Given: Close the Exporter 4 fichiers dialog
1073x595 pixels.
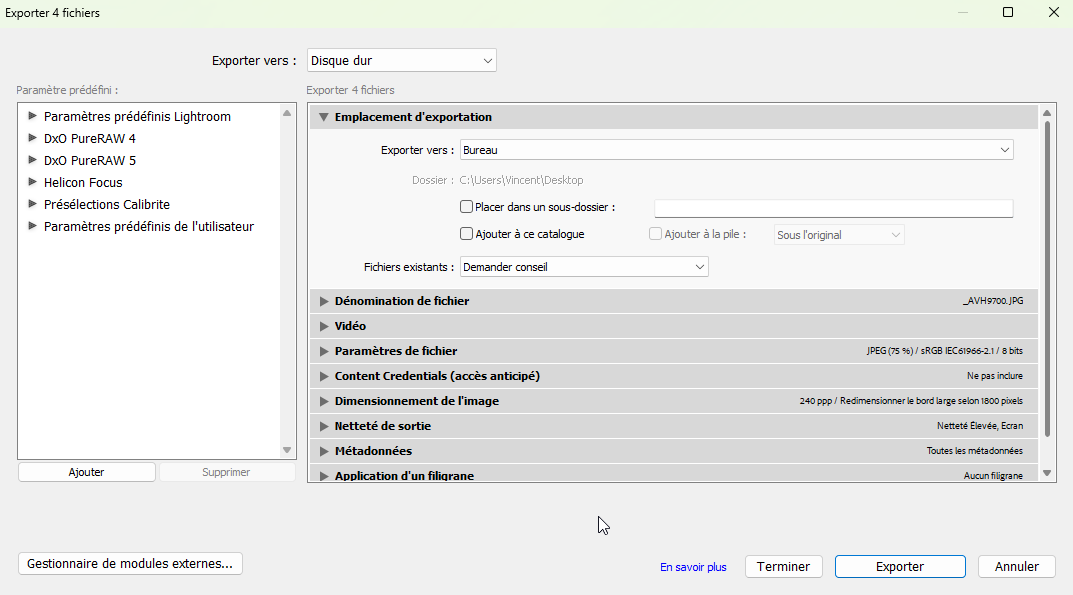Looking at the screenshot, I should tap(1054, 12).
